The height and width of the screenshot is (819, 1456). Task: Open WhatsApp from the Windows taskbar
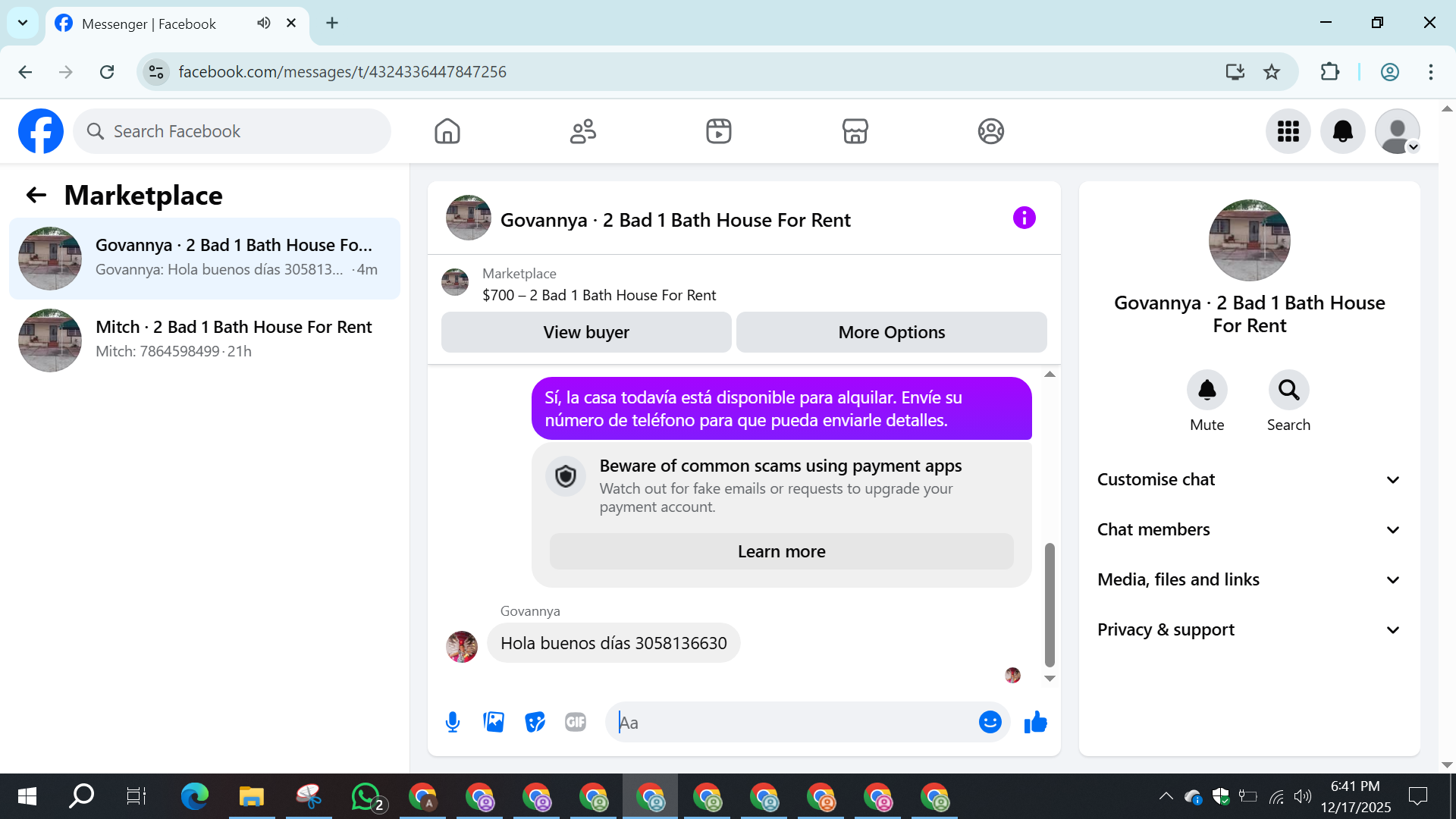point(366,796)
